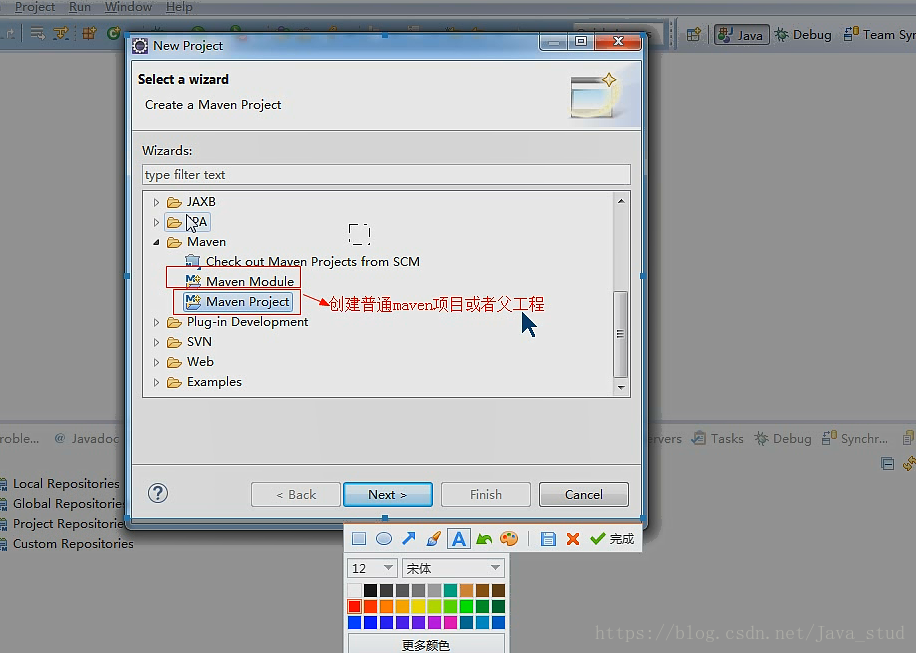Open the Tasks view tab
916x653 pixels.
717,438
